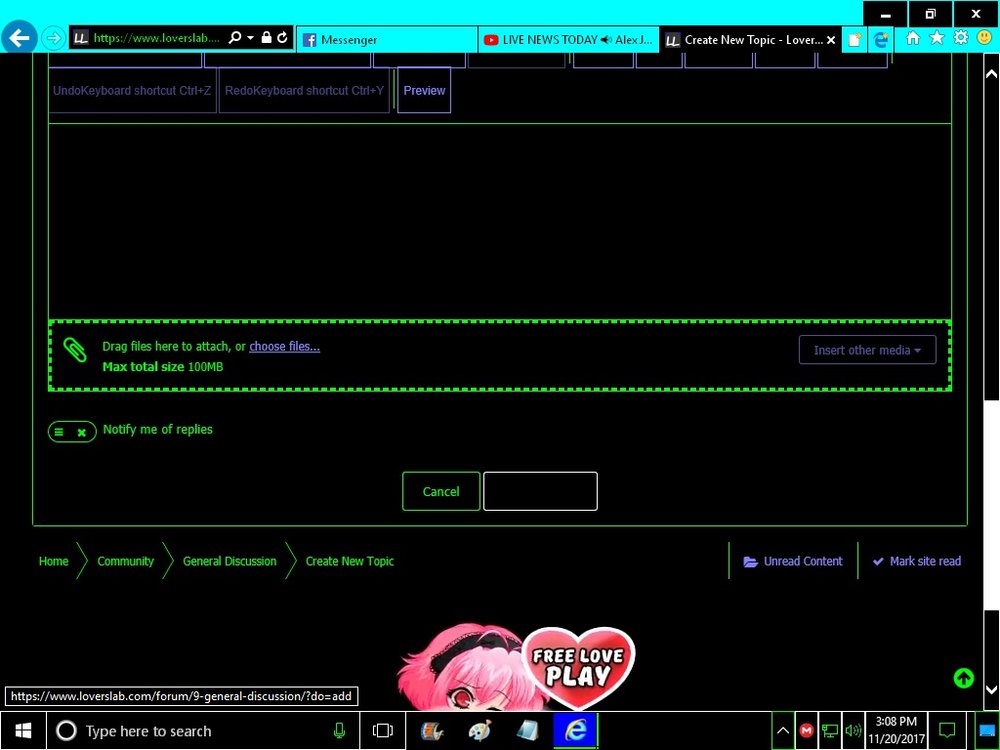Open the address bar autocomplete dropdown arrow
Image resolution: width=1000 pixels, height=750 pixels.
tap(251, 38)
